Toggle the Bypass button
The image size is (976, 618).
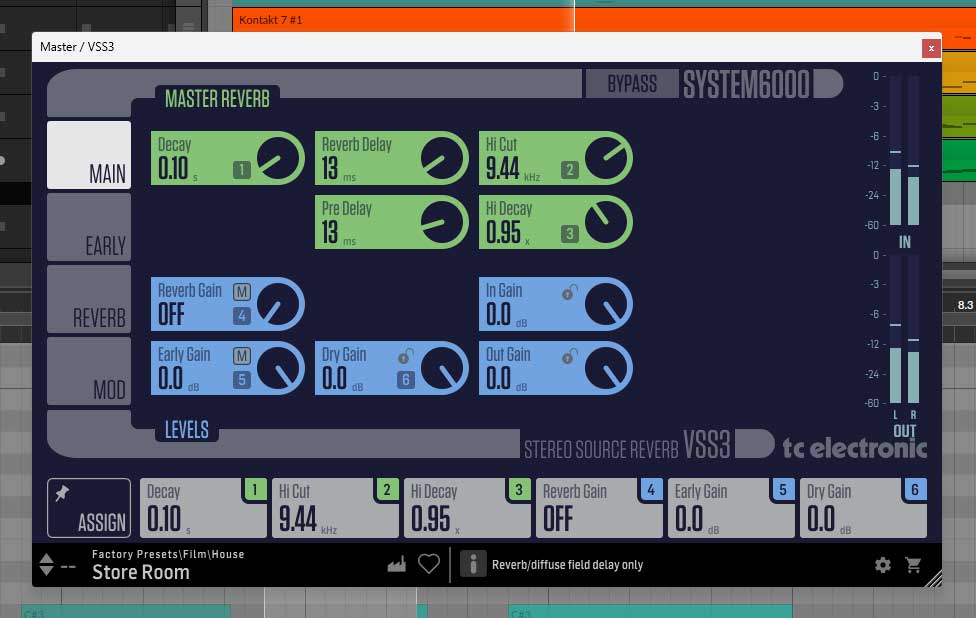coord(632,84)
